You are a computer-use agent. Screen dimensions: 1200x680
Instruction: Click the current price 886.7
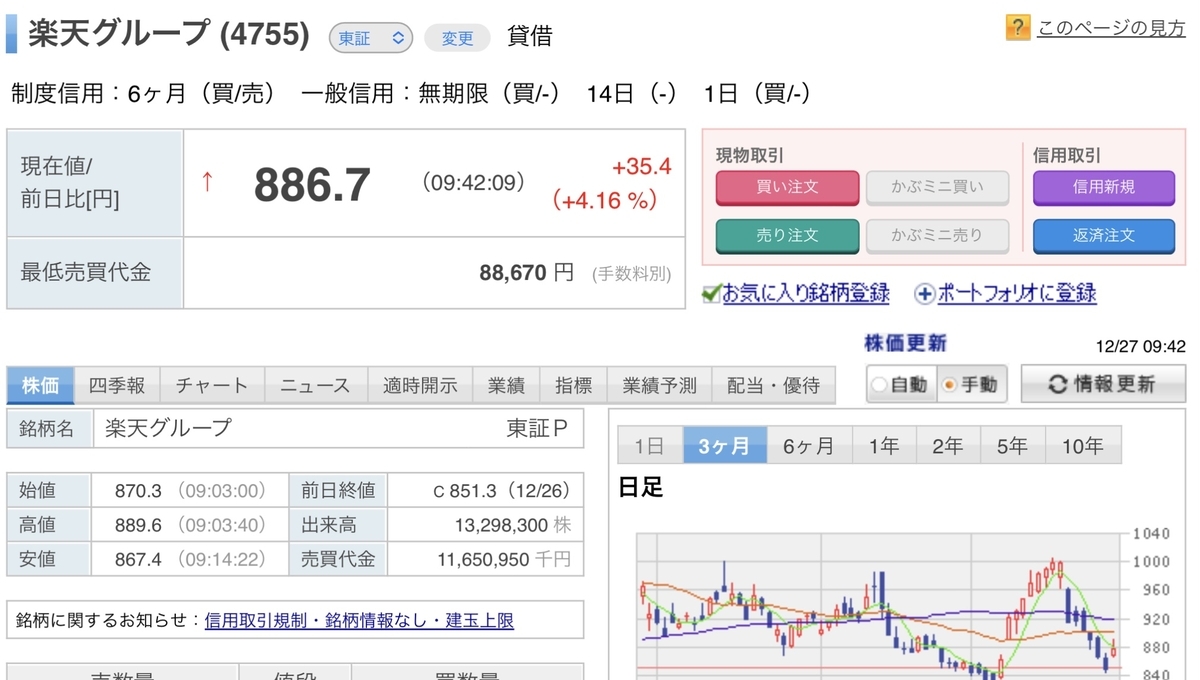pyautogui.click(x=312, y=185)
